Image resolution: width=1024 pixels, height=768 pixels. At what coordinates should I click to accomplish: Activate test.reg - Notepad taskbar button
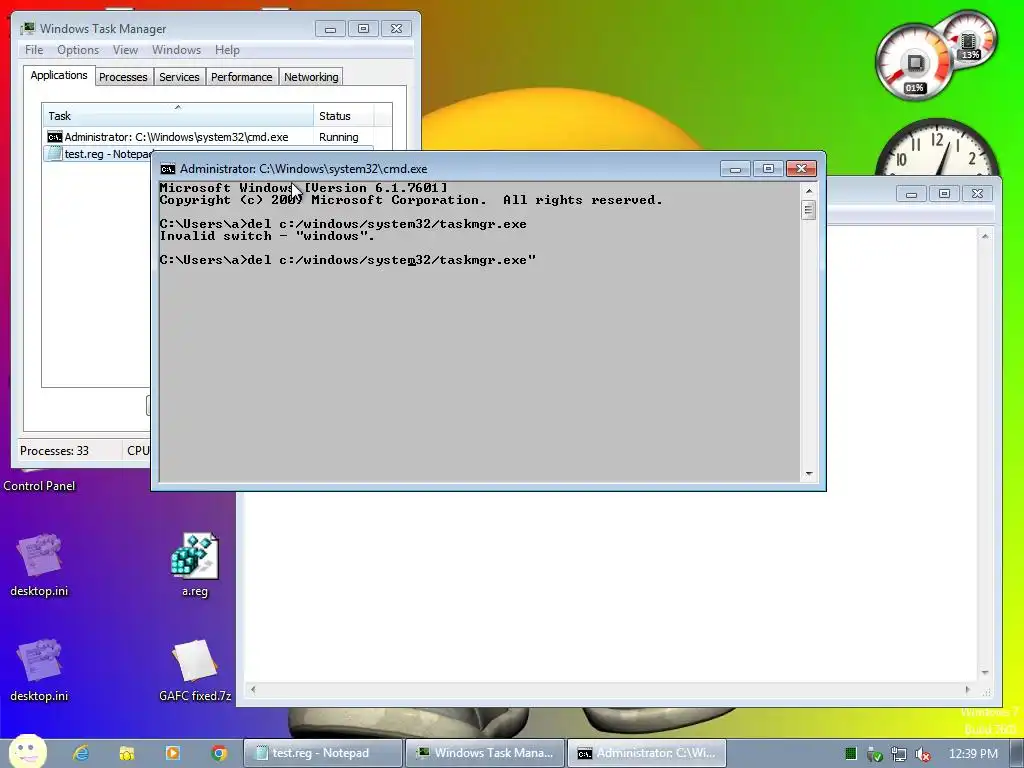pos(323,753)
